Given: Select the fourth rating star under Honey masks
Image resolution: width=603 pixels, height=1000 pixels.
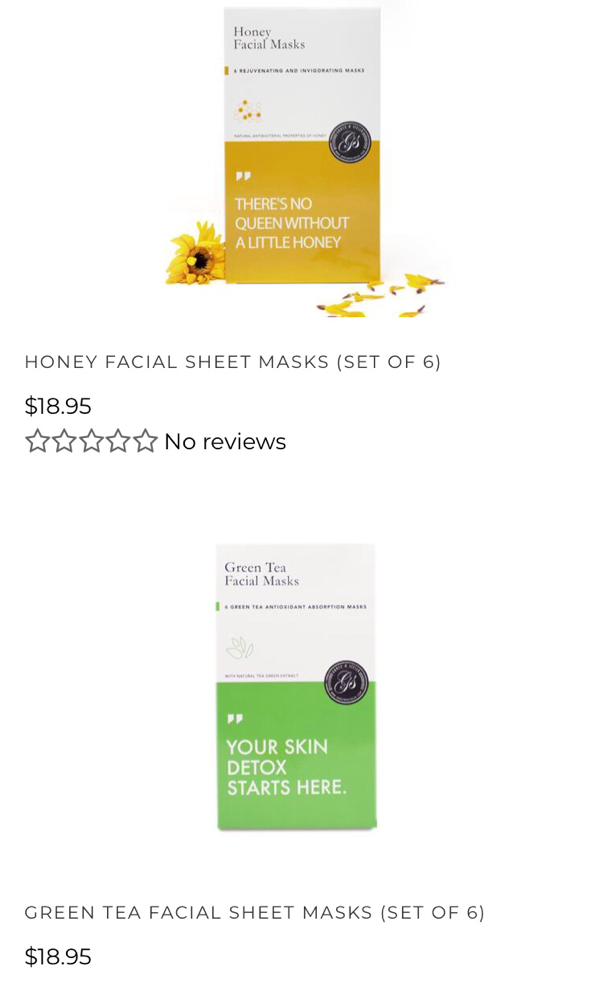Looking at the screenshot, I should pos(118,441).
